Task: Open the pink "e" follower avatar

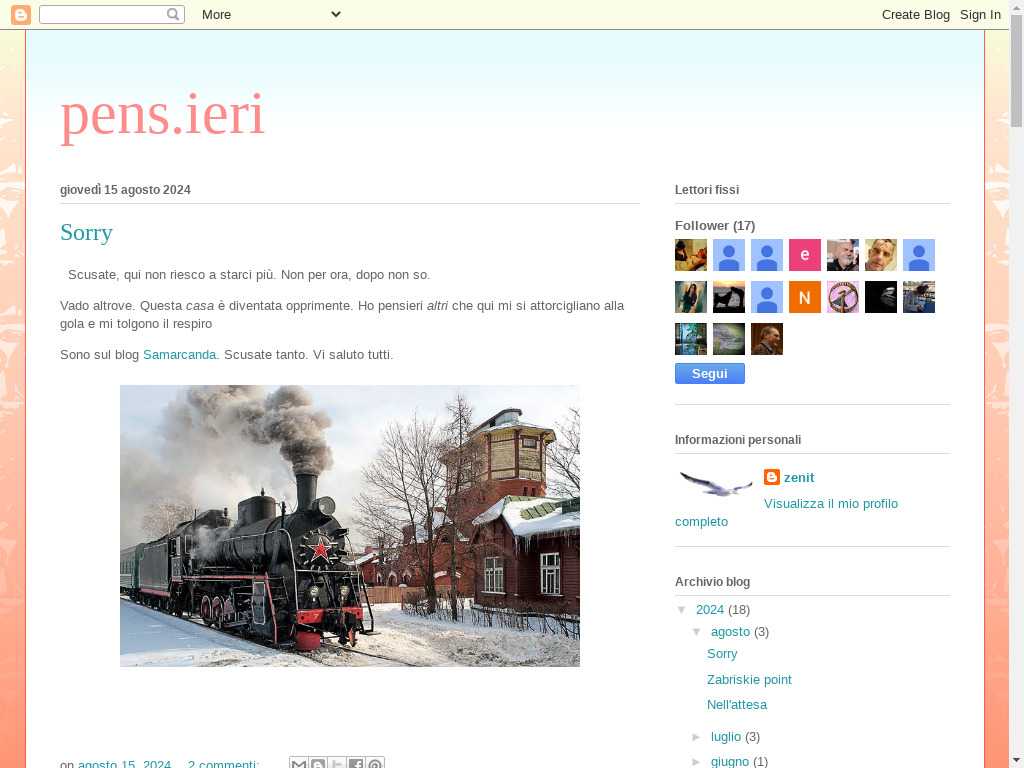Action: point(804,255)
